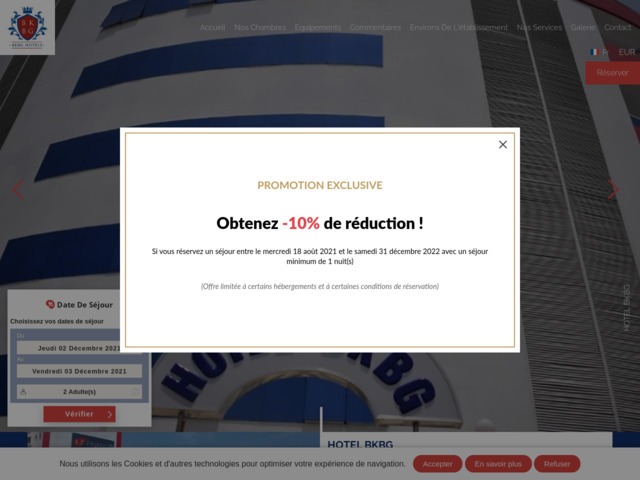This screenshot has height=480, width=640.
Task: Click the person icon in the adults field
Action: [25, 392]
